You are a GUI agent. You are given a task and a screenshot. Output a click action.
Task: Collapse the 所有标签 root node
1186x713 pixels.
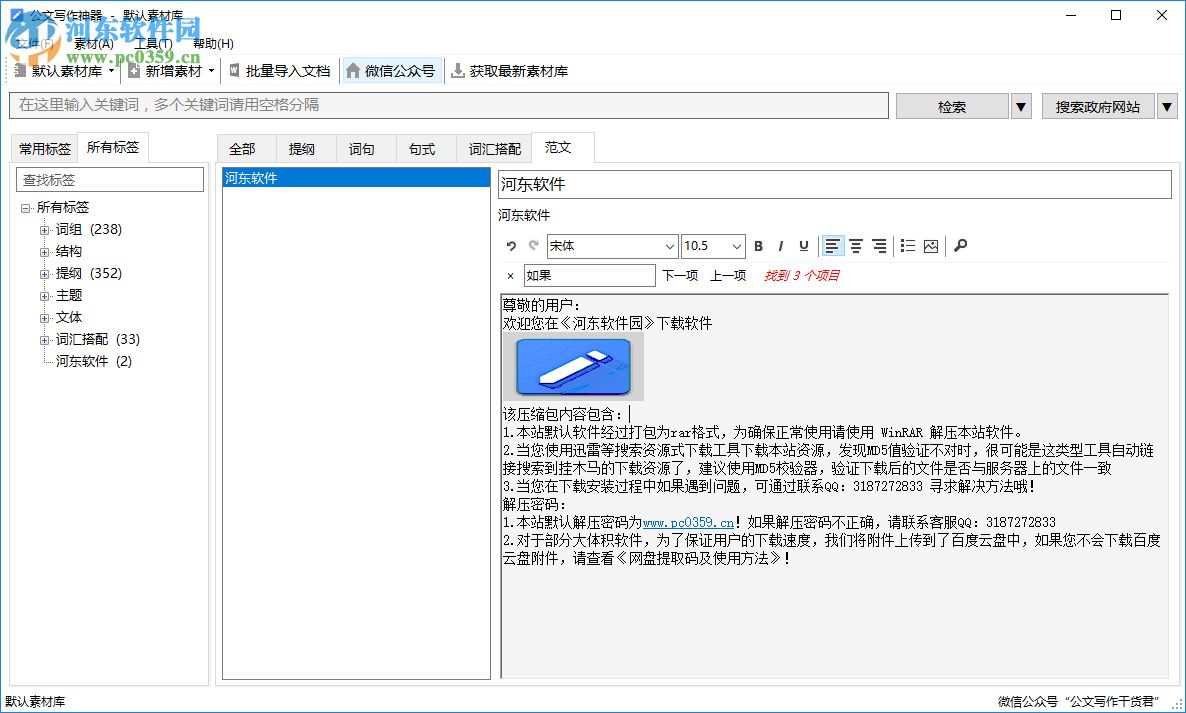[x=26, y=208]
